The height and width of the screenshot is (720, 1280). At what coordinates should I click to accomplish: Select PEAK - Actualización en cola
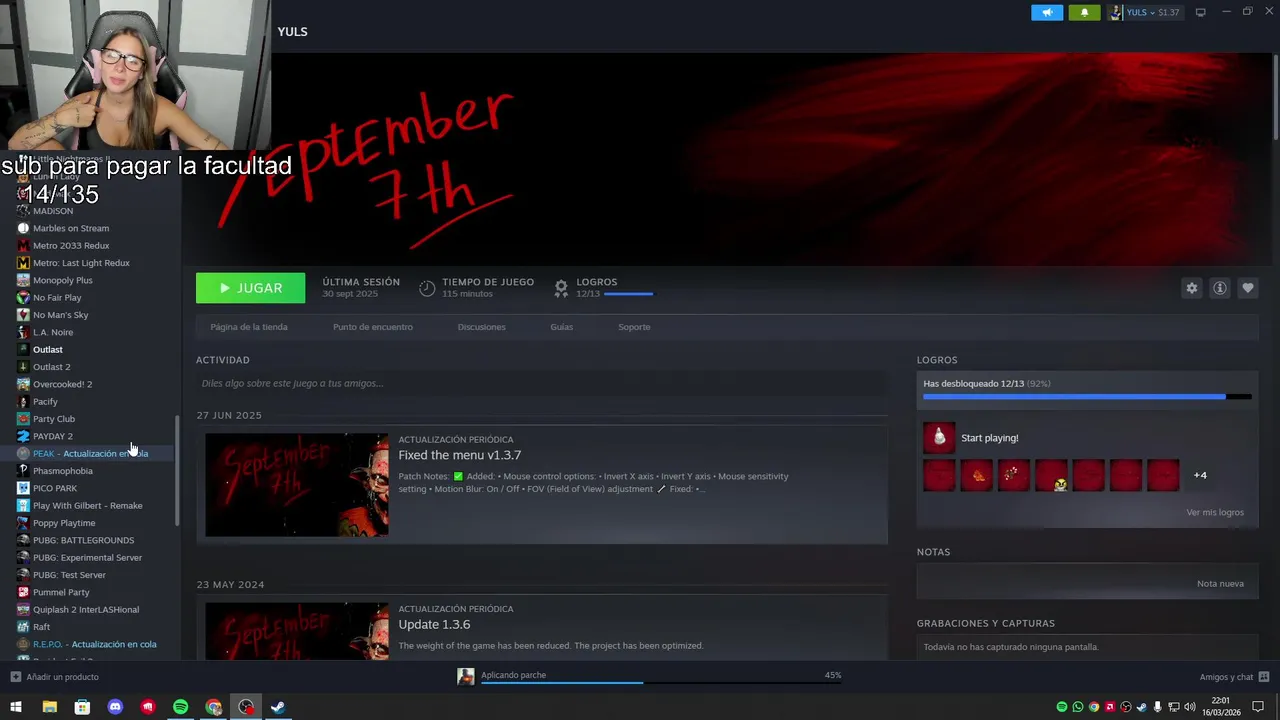tap(90, 453)
